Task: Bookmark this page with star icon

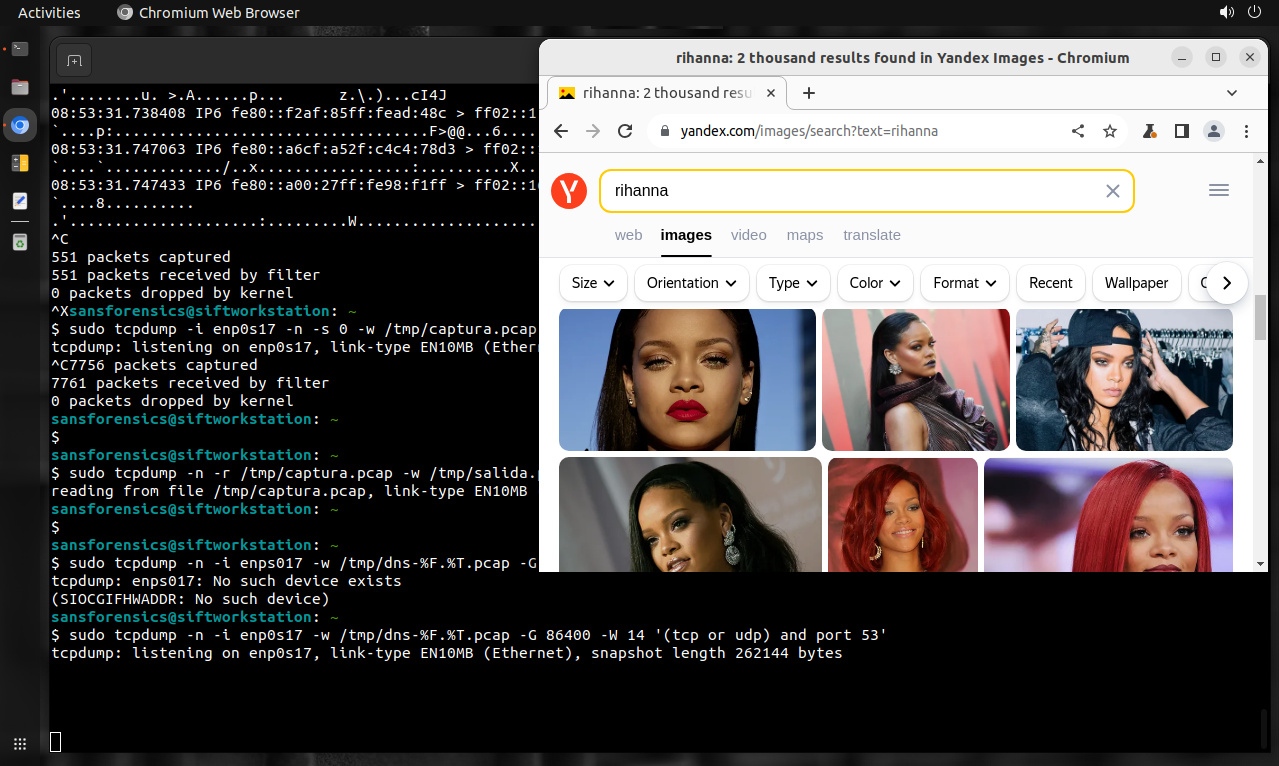Action: click(x=1109, y=131)
